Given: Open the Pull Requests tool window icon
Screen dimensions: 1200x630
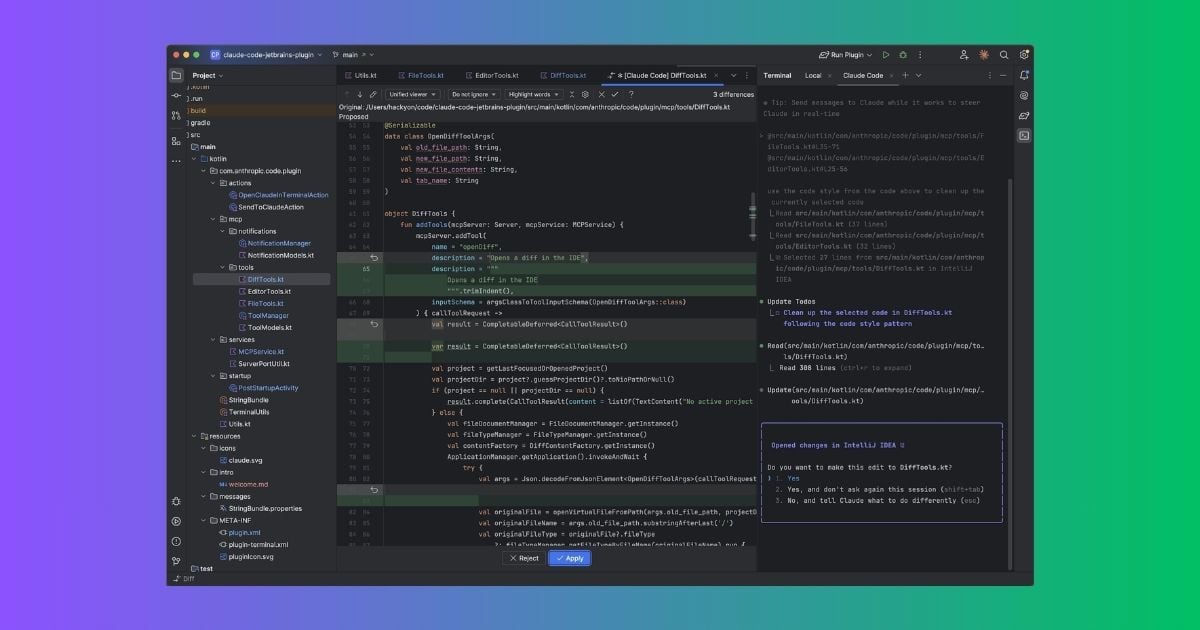Looking at the screenshot, I should tap(176, 117).
